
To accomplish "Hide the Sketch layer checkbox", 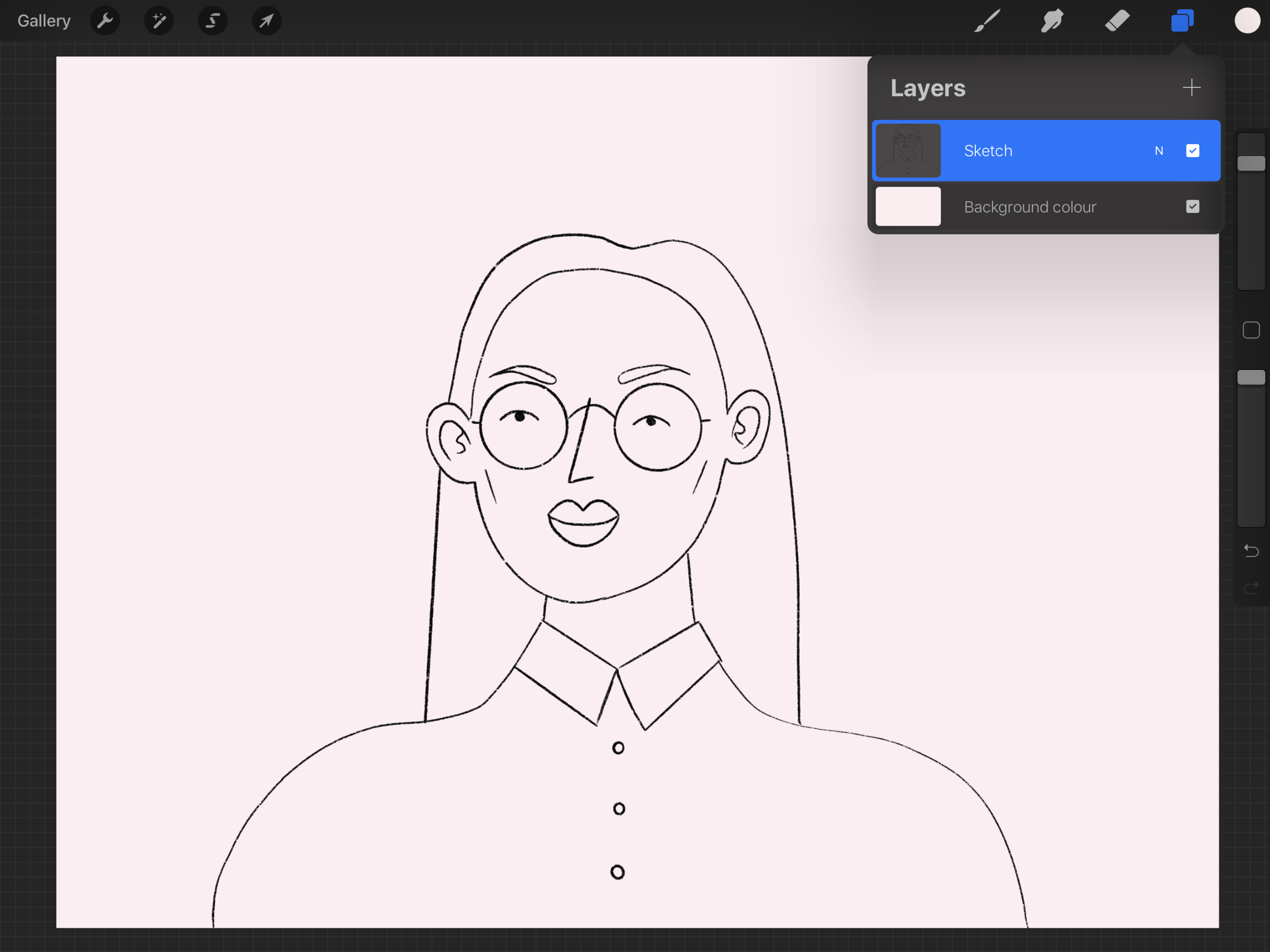I will [x=1192, y=151].
